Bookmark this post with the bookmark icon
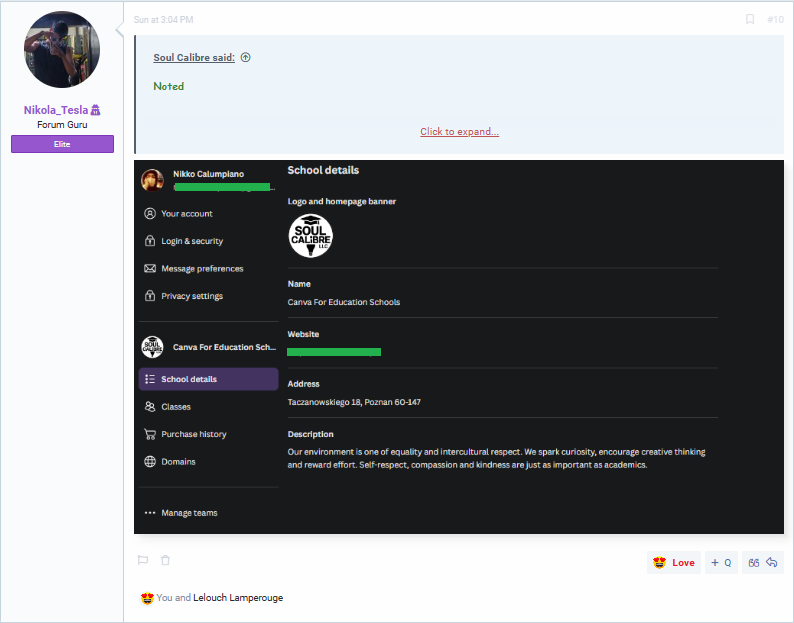The width and height of the screenshot is (794, 623). click(x=750, y=19)
